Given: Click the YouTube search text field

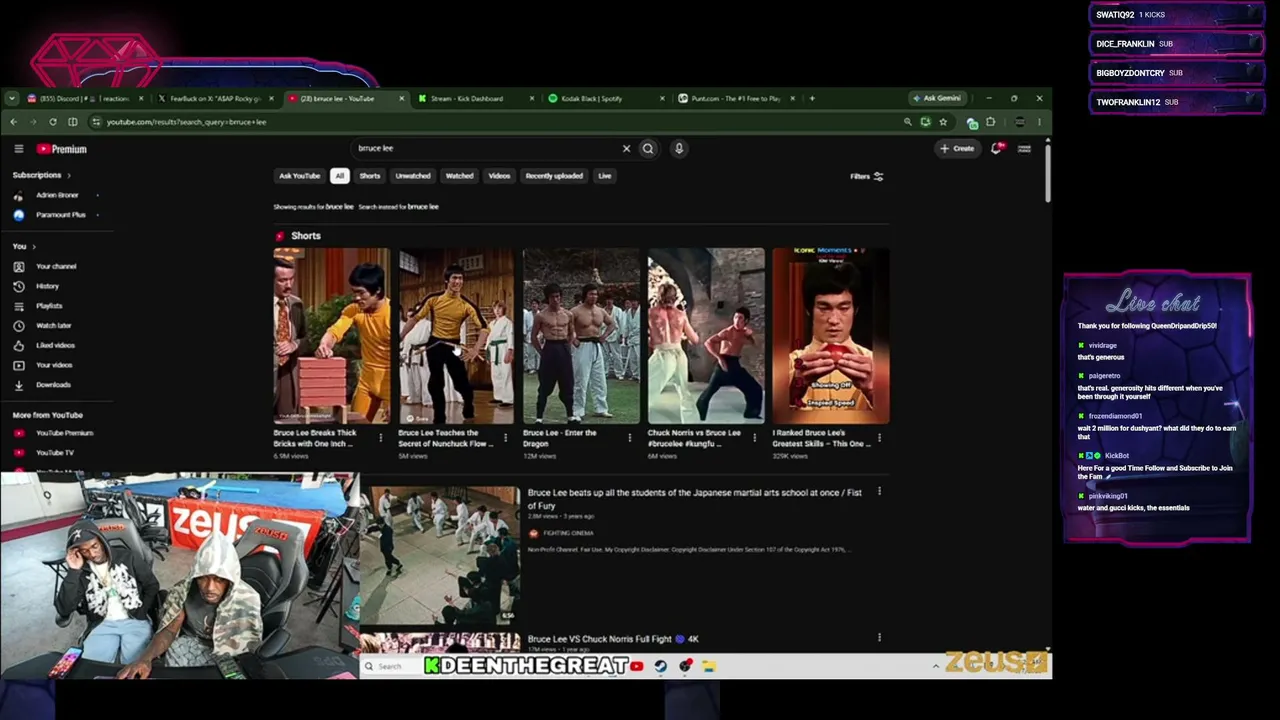Looking at the screenshot, I should (x=485, y=149).
